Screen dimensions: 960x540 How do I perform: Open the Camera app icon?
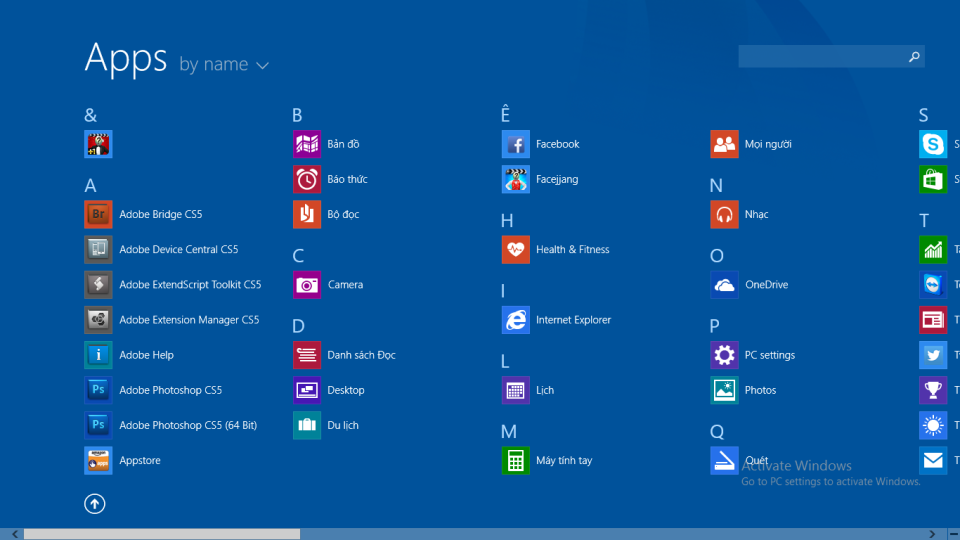pos(307,285)
